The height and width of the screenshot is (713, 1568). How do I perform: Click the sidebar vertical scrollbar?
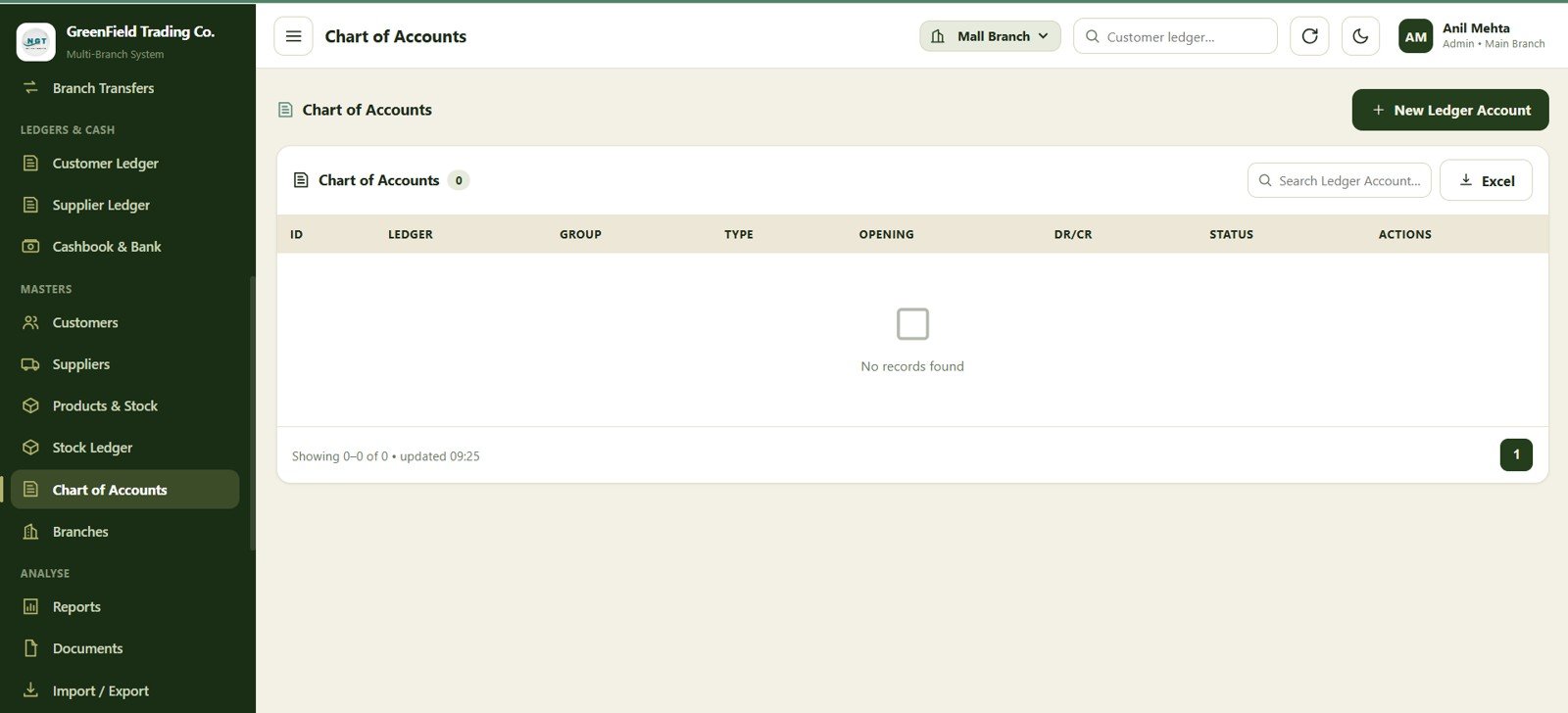coord(253,411)
